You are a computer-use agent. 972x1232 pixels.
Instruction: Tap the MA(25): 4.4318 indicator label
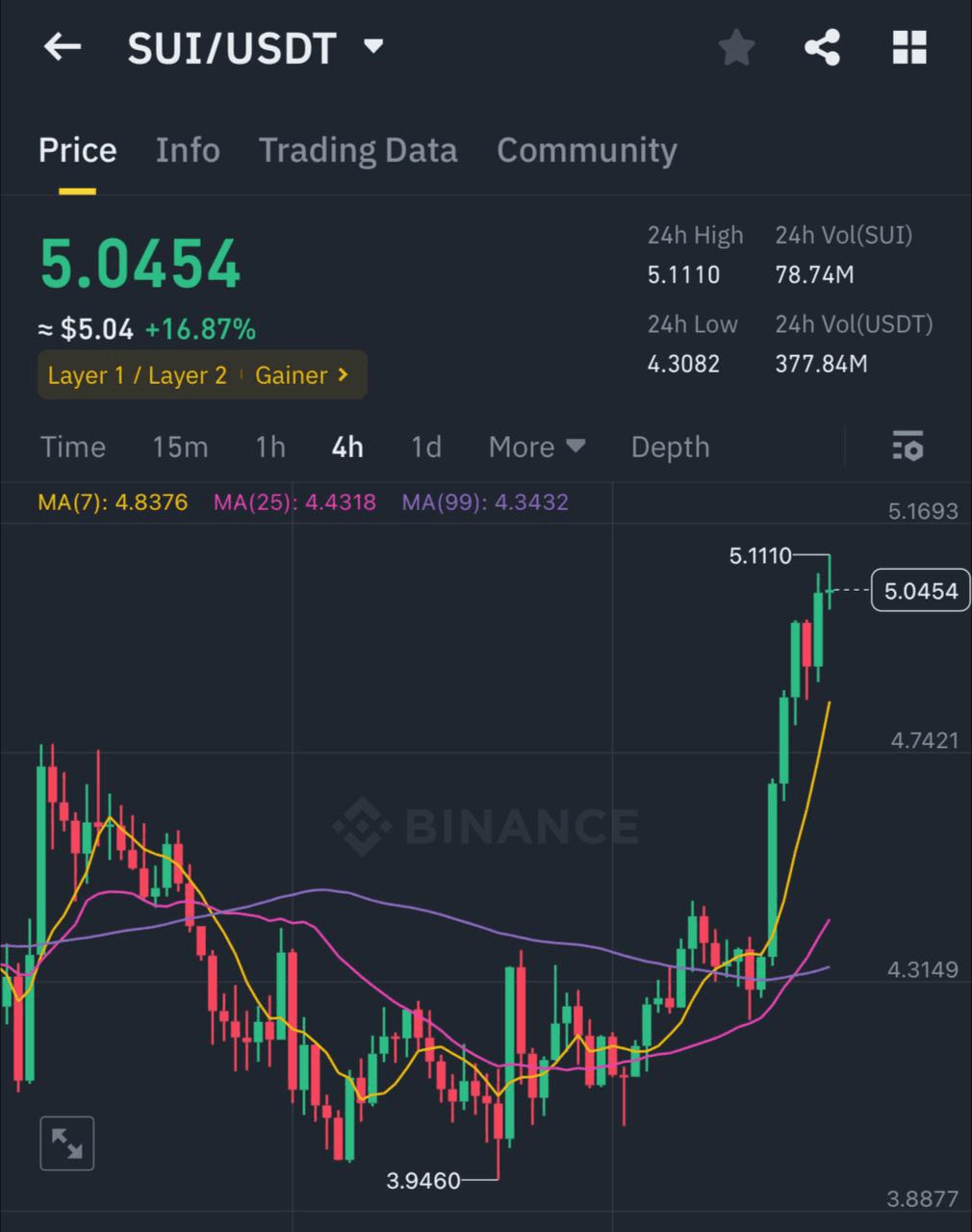tap(294, 501)
